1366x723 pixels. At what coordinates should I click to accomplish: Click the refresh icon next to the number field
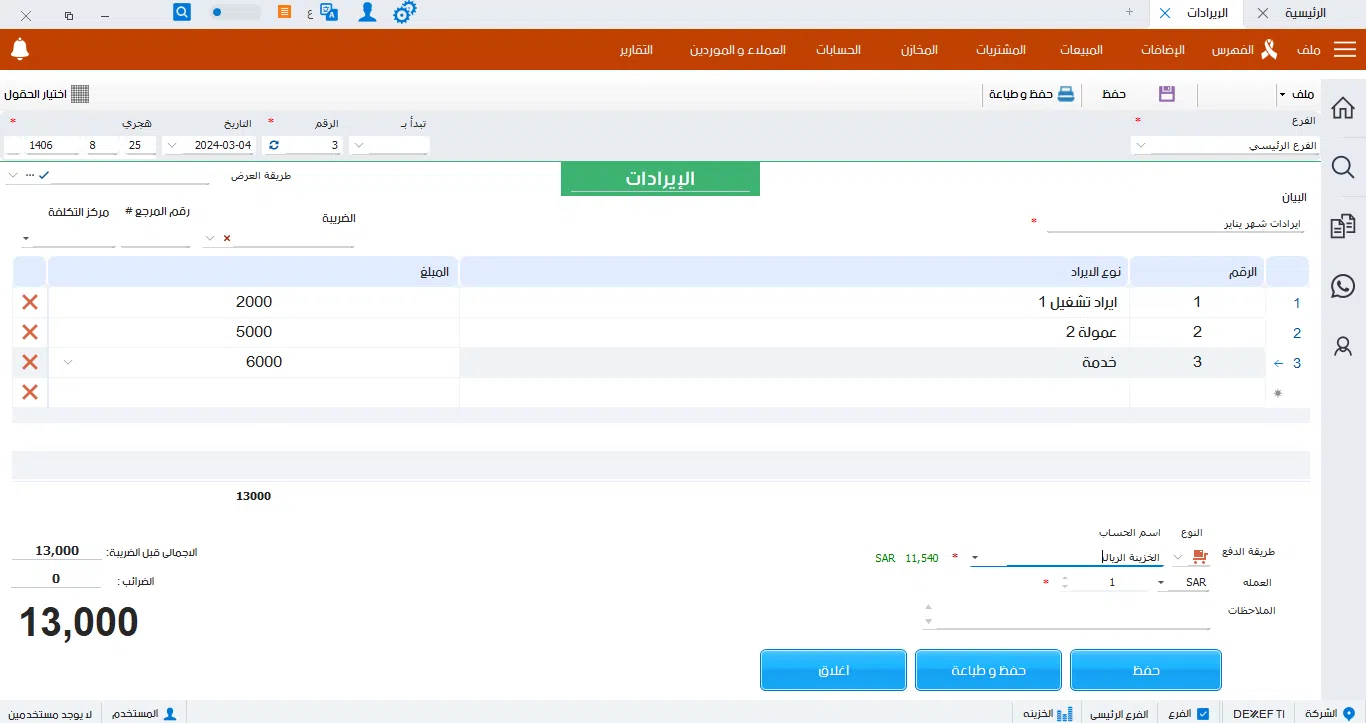coord(273,145)
